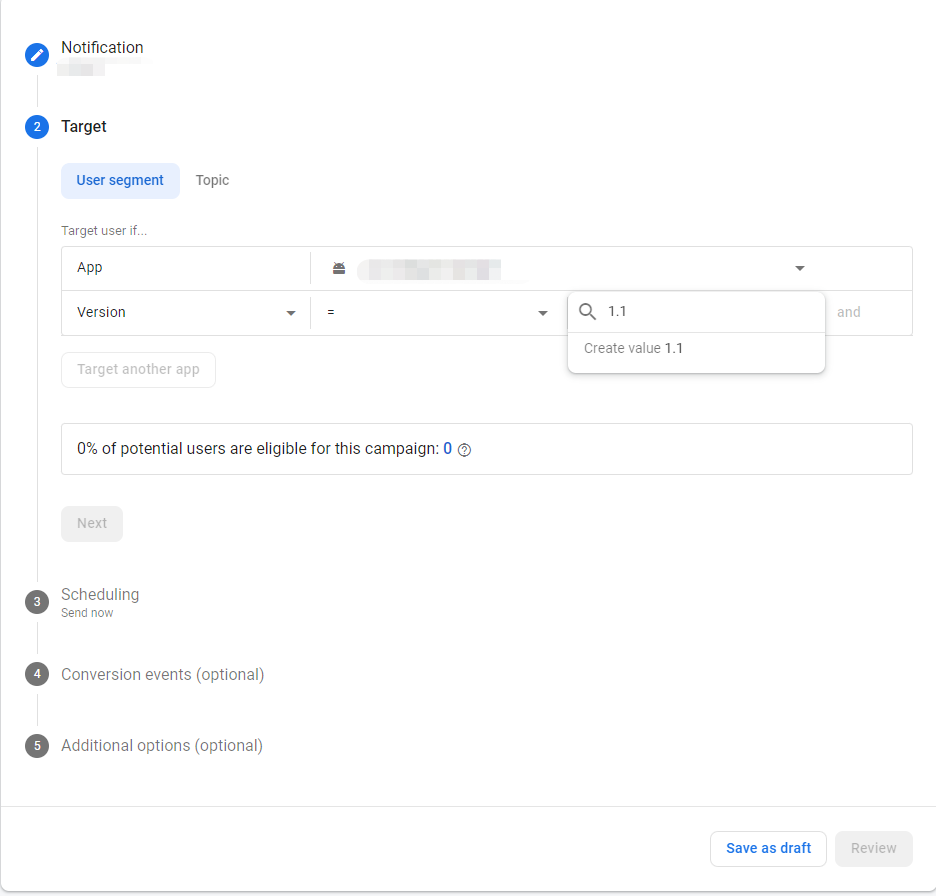Click the Android platform icon in App row

tap(339, 267)
